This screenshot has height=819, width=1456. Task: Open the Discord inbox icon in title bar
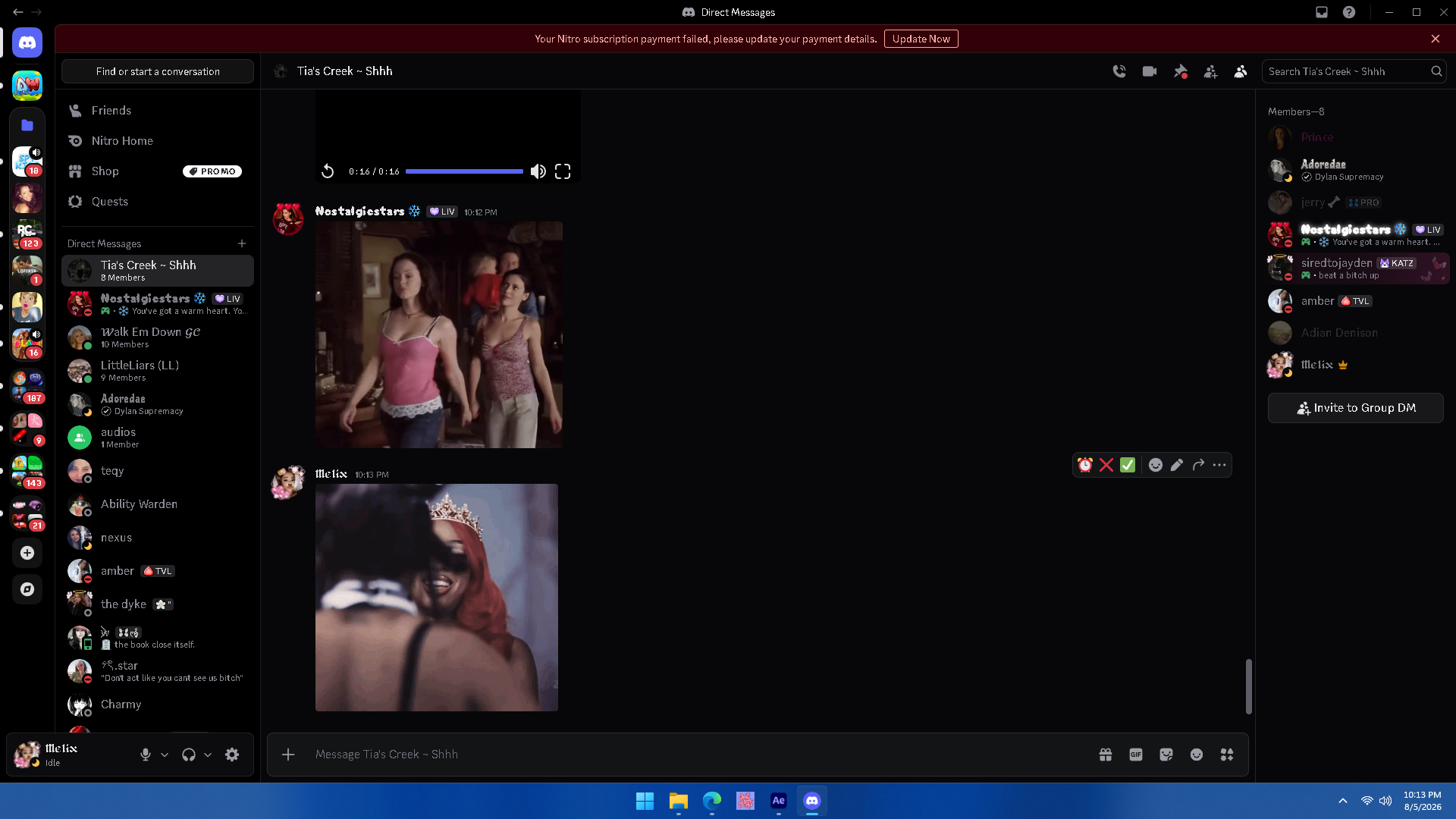1322,12
